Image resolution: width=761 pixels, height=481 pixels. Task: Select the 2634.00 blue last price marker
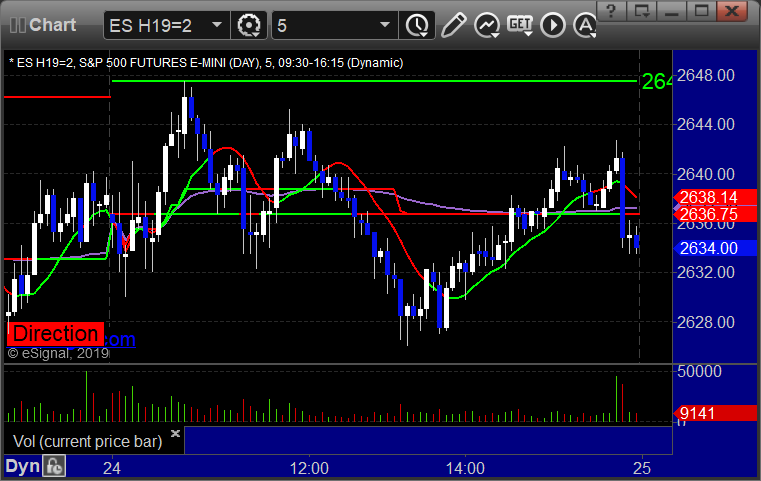pyautogui.click(x=714, y=248)
